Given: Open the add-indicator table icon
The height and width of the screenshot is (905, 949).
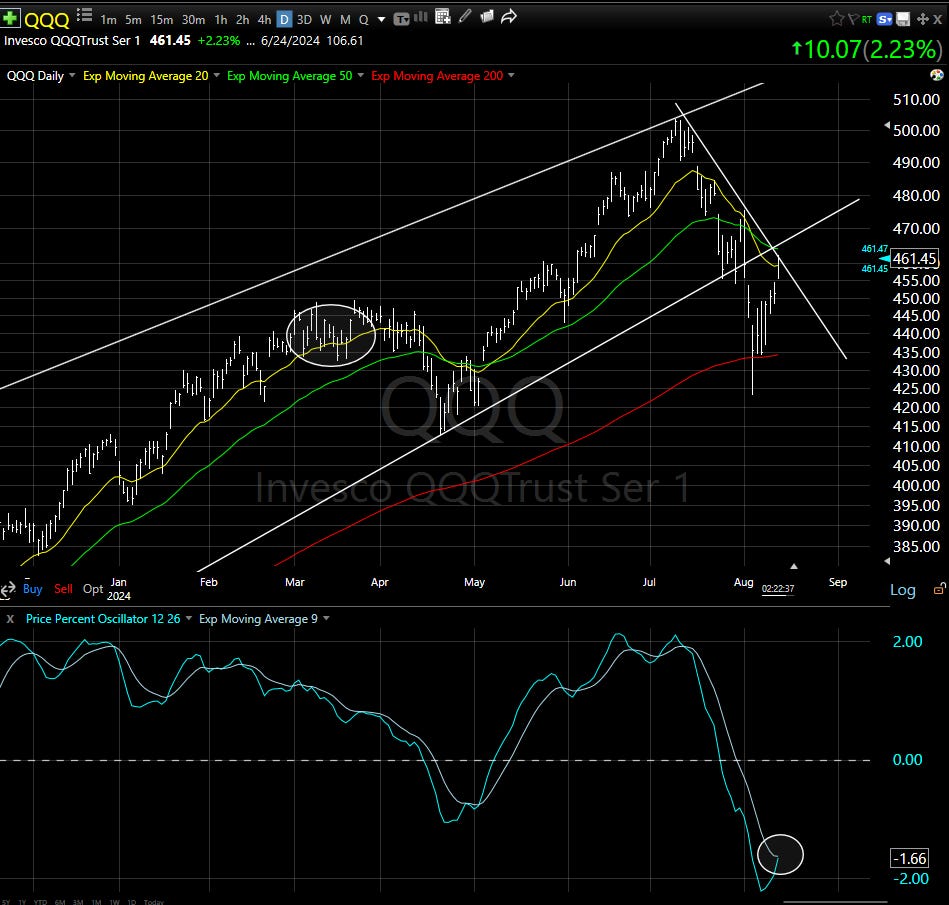Looking at the screenshot, I should [x=443, y=17].
